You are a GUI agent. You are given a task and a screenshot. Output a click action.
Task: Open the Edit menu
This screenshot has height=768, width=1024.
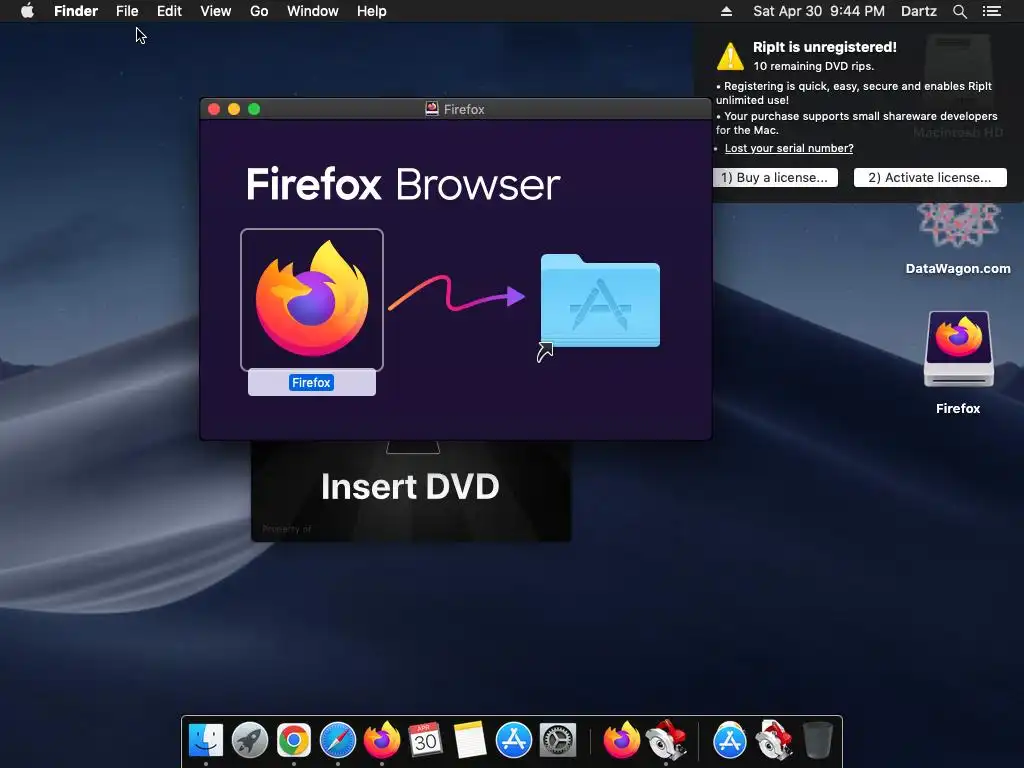pos(169,11)
